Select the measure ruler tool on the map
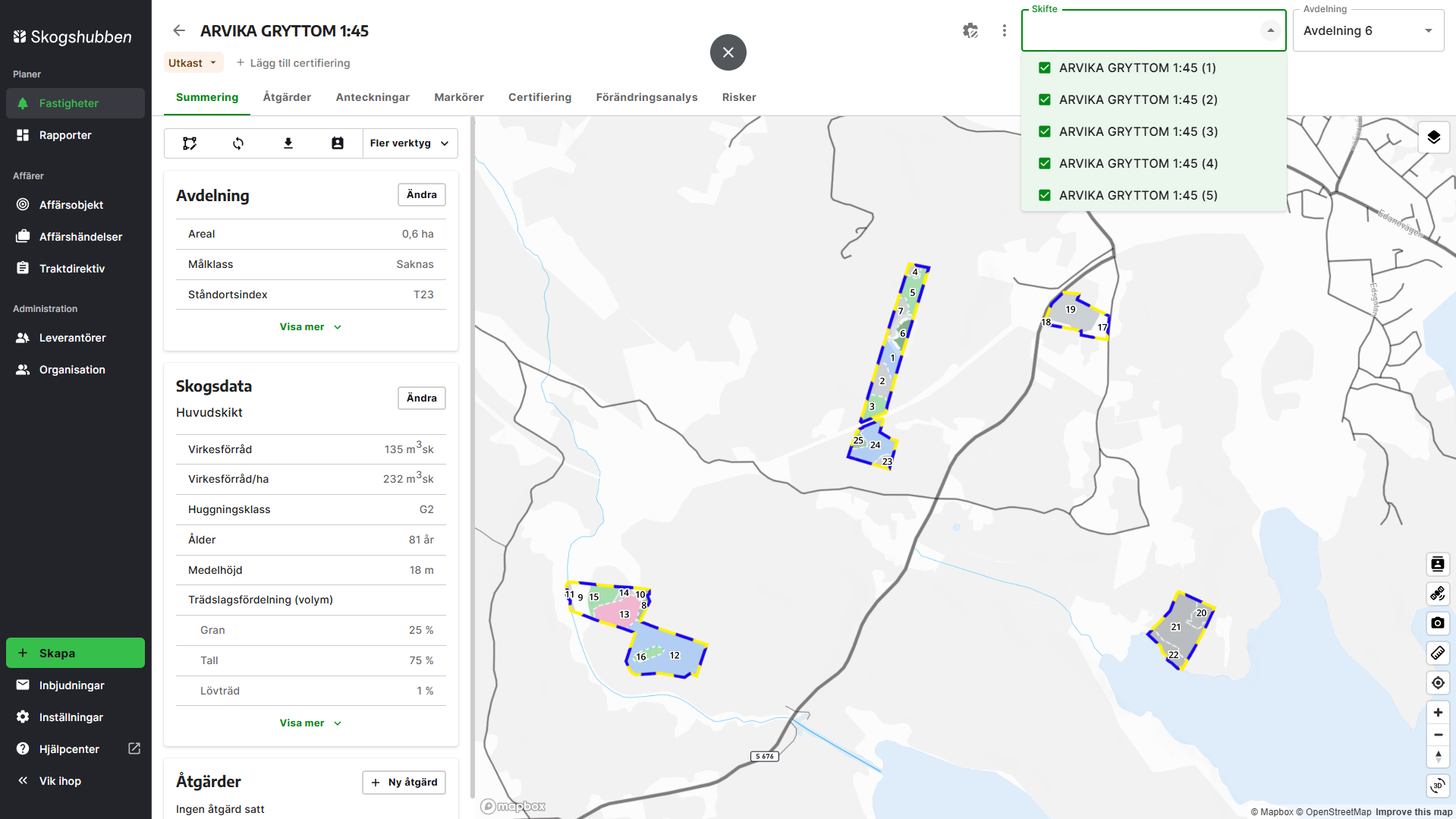Viewport: 1456px width, 819px height. pyautogui.click(x=1437, y=653)
